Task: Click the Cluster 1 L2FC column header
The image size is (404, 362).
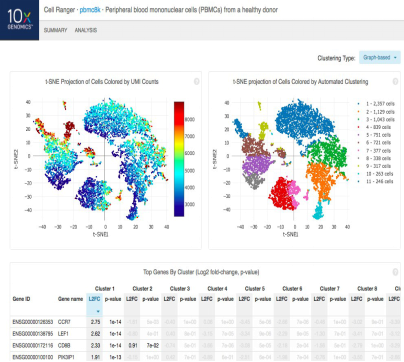Action: coord(94,299)
